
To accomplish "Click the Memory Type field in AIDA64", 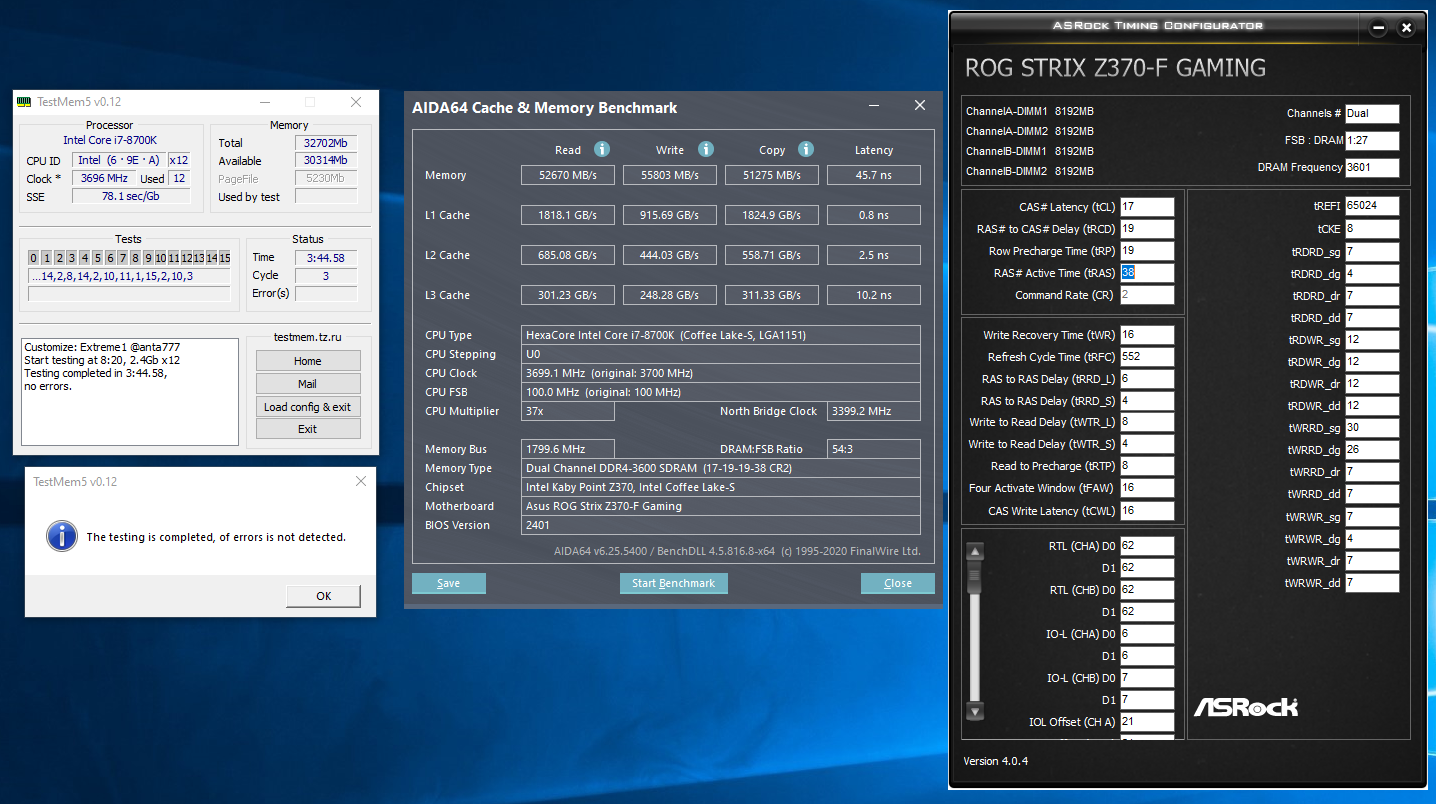I will (x=721, y=468).
